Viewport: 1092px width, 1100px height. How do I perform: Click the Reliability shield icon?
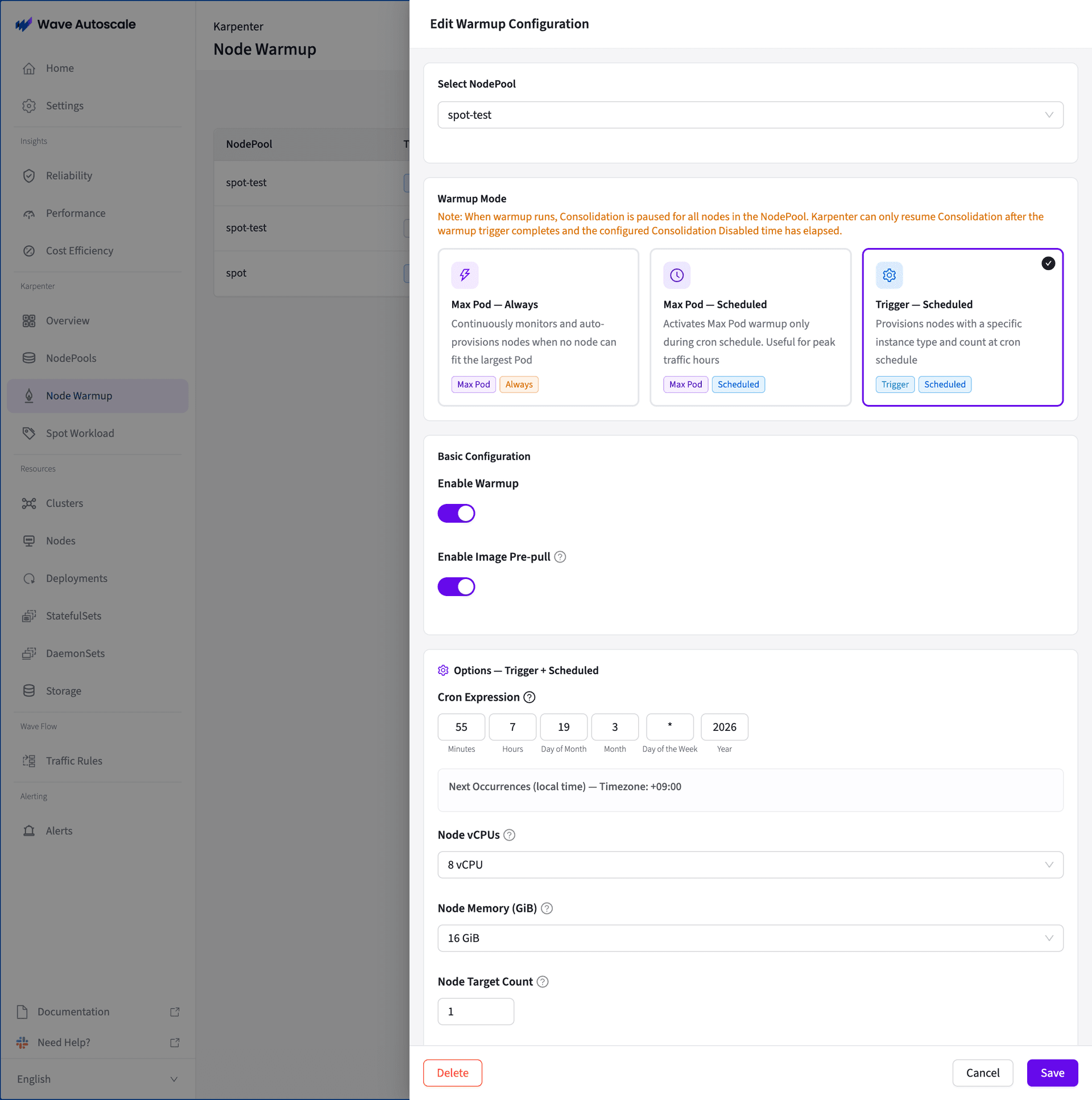pos(29,176)
